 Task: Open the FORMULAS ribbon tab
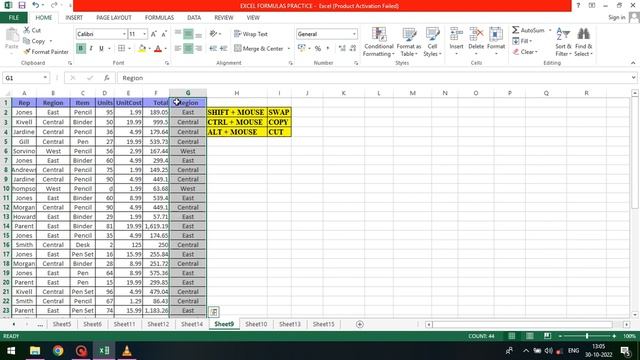(159, 18)
